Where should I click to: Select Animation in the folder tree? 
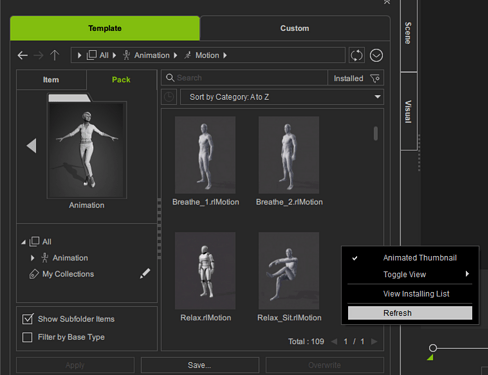click(x=70, y=258)
